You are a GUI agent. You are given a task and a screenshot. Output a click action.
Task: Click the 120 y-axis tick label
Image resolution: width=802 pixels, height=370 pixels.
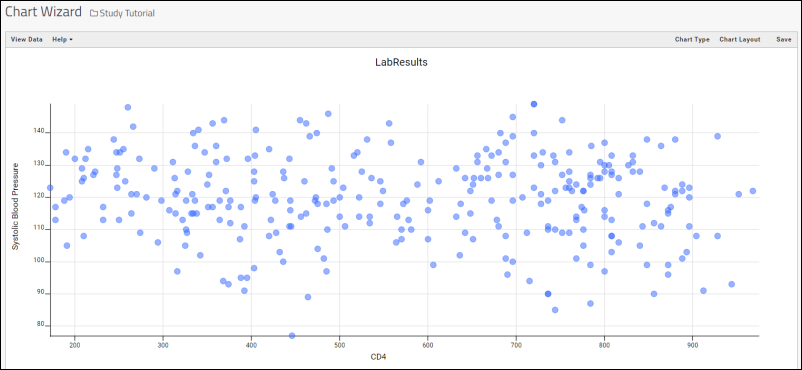tap(39, 197)
